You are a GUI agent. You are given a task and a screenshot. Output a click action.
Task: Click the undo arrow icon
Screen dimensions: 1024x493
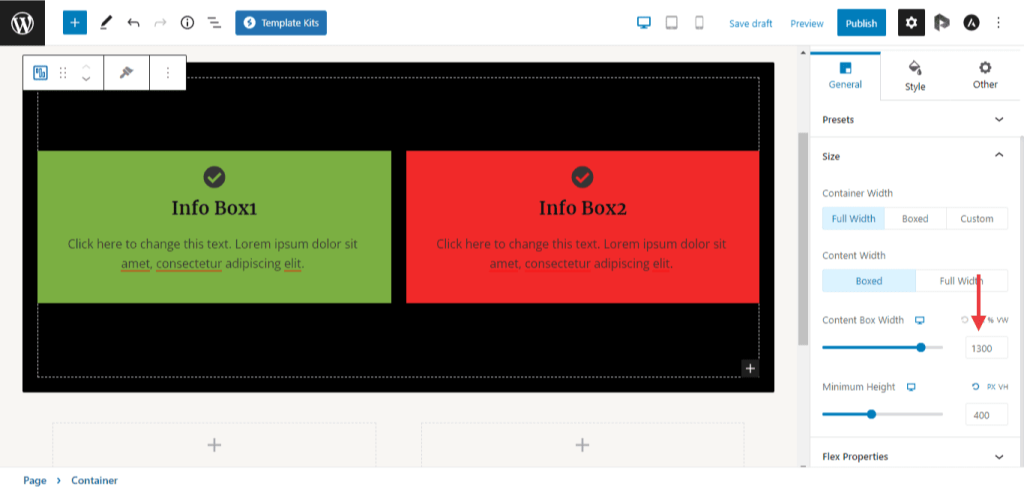point(133,22)
